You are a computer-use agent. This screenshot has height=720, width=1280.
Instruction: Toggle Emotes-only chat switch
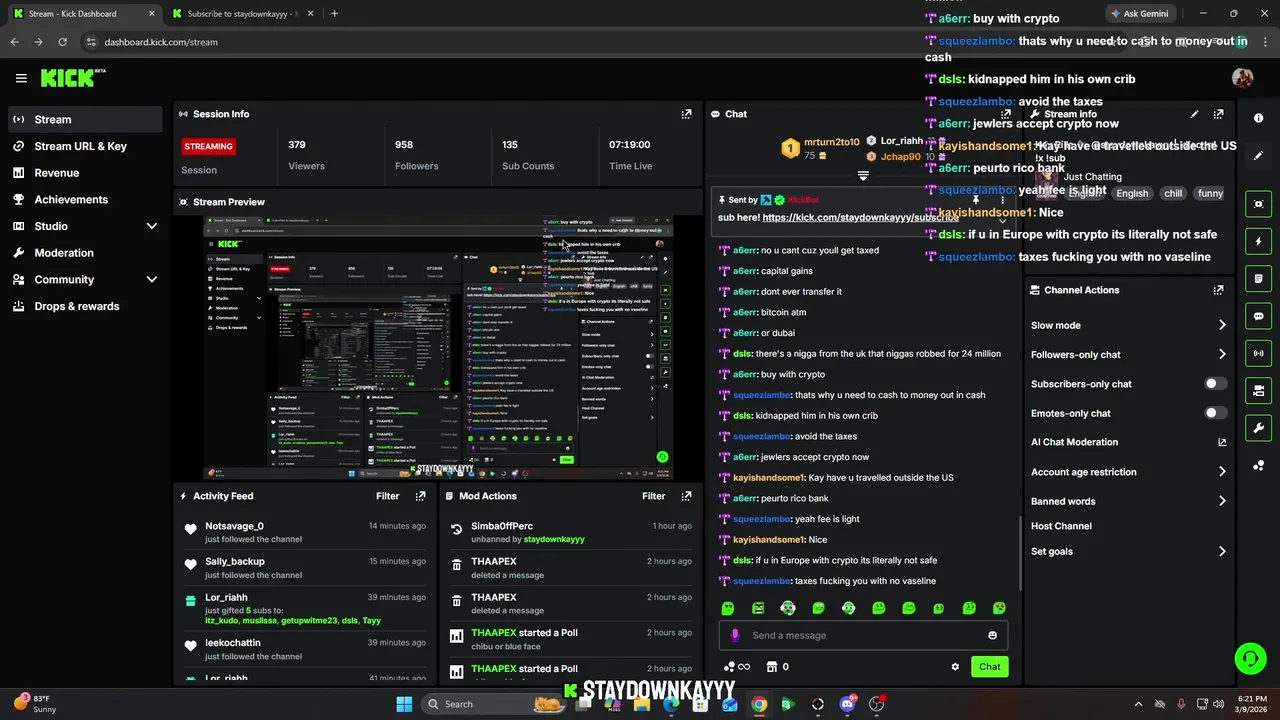click(x=1215, y=413)
